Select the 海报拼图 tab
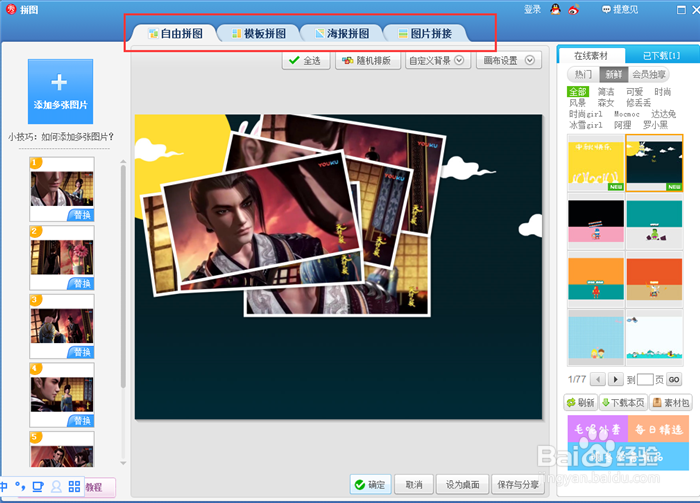 (342, 33)
